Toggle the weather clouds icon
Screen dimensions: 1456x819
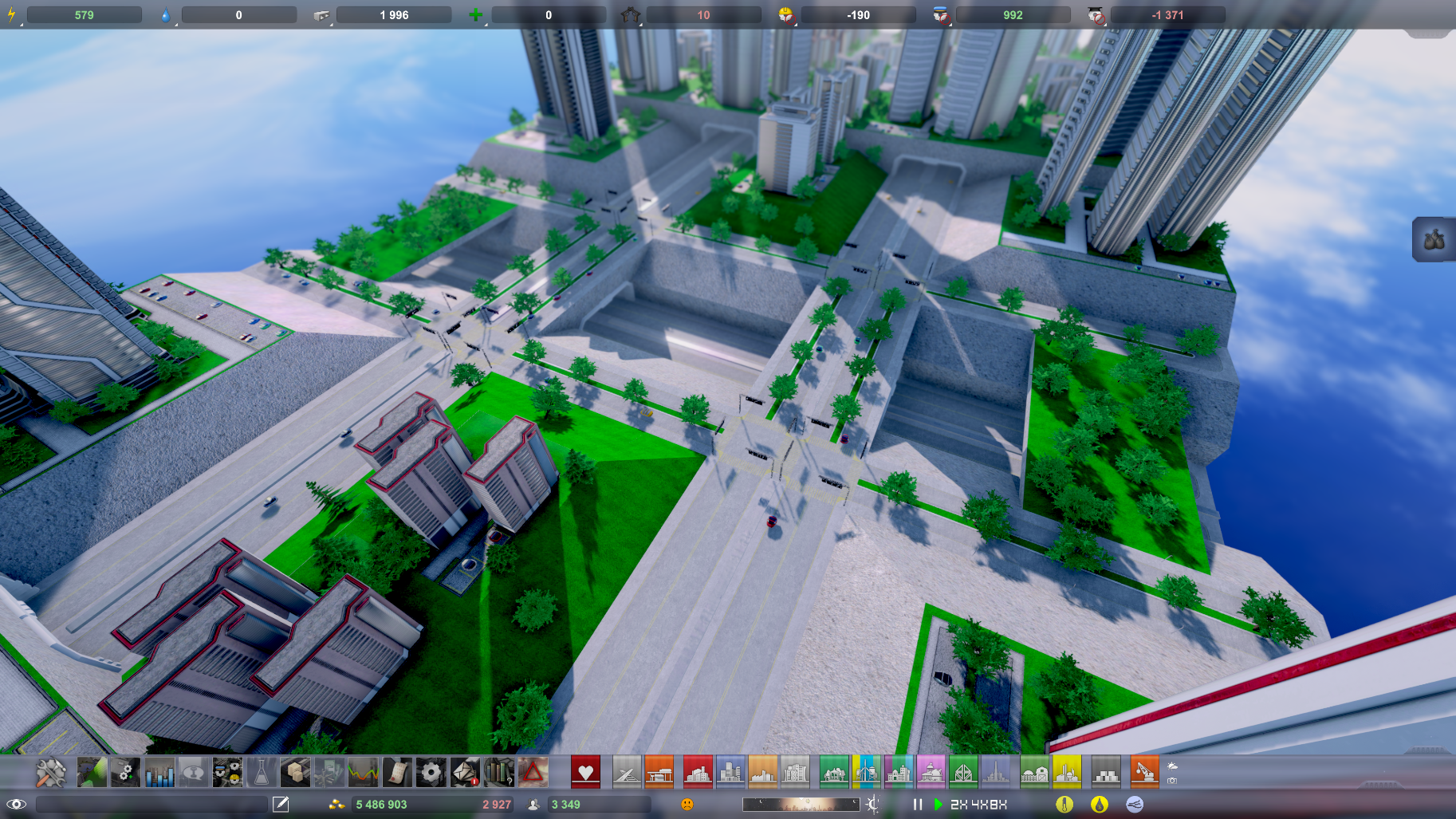tap(1172, 766)
